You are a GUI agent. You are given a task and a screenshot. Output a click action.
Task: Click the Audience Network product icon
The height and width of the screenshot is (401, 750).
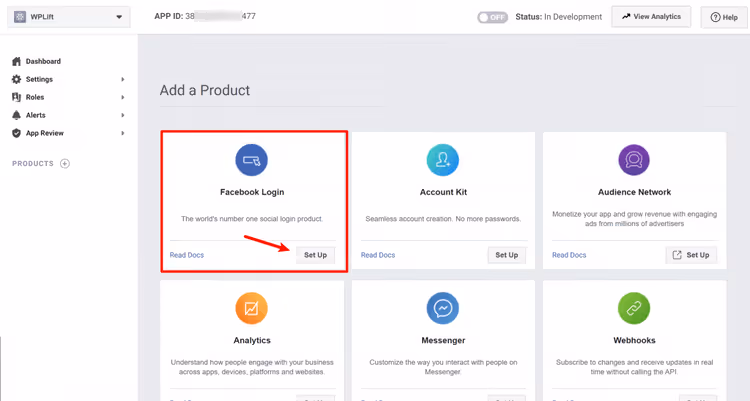coord(634,160)
